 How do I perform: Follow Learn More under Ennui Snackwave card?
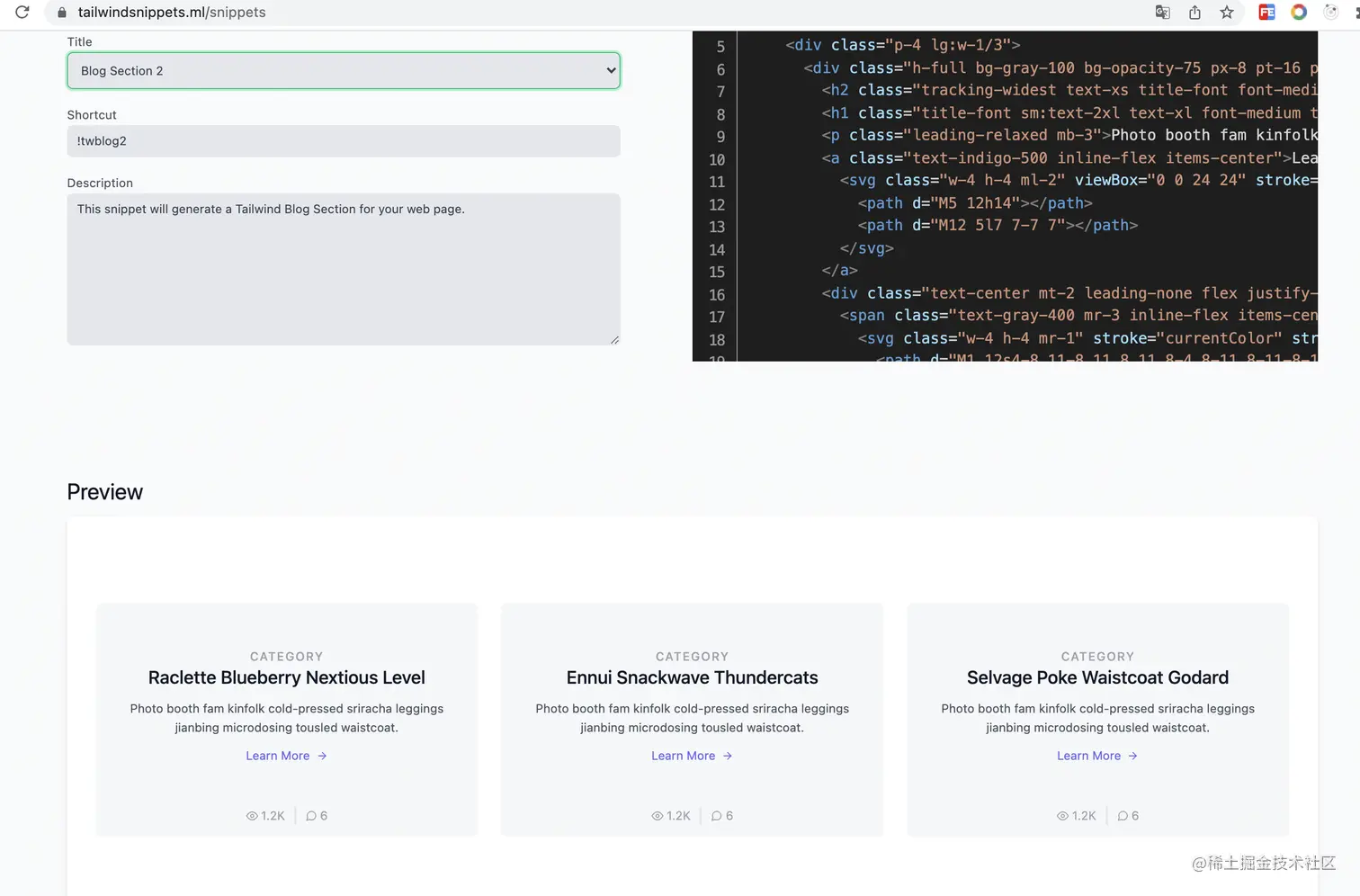684,756
